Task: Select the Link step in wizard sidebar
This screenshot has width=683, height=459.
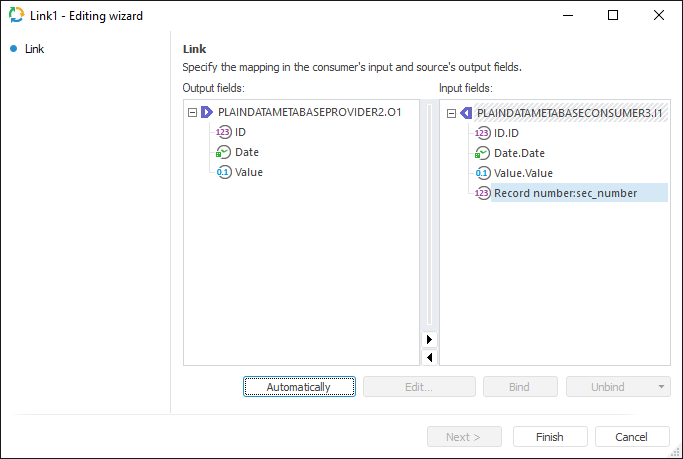Action: (x=34, y=49)
